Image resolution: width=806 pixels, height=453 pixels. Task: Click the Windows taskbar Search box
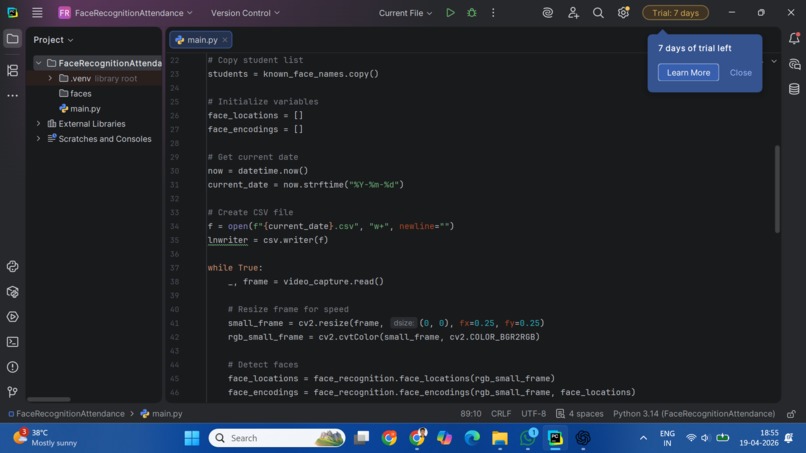click(x=277, y=438)
